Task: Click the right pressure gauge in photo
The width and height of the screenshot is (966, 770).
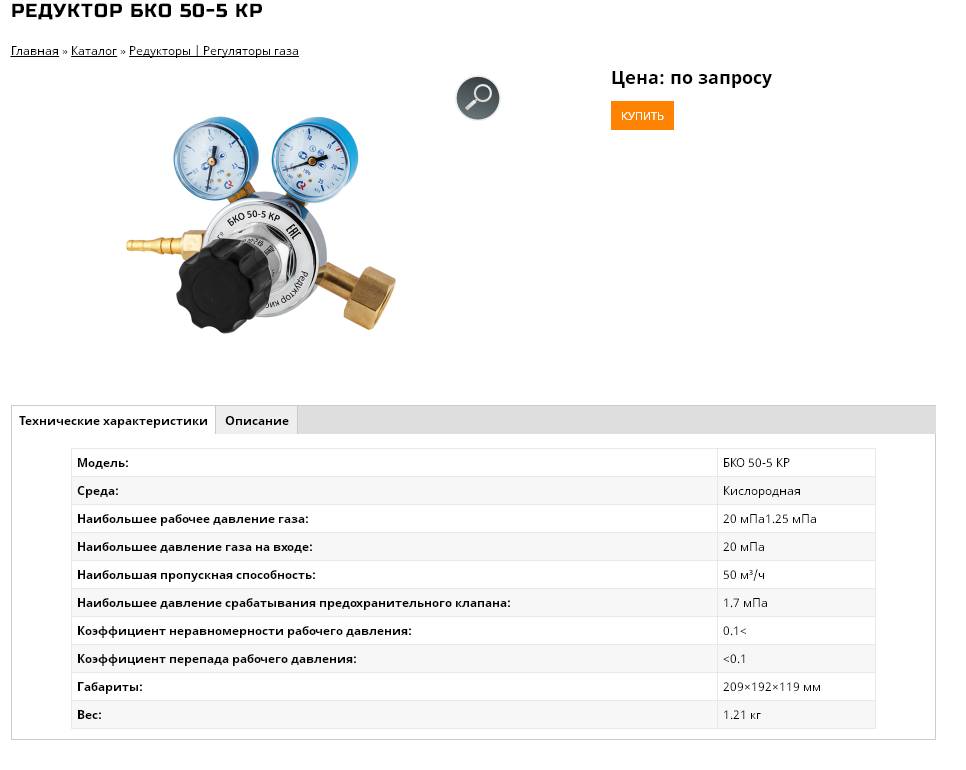Action: click(314, 159)
